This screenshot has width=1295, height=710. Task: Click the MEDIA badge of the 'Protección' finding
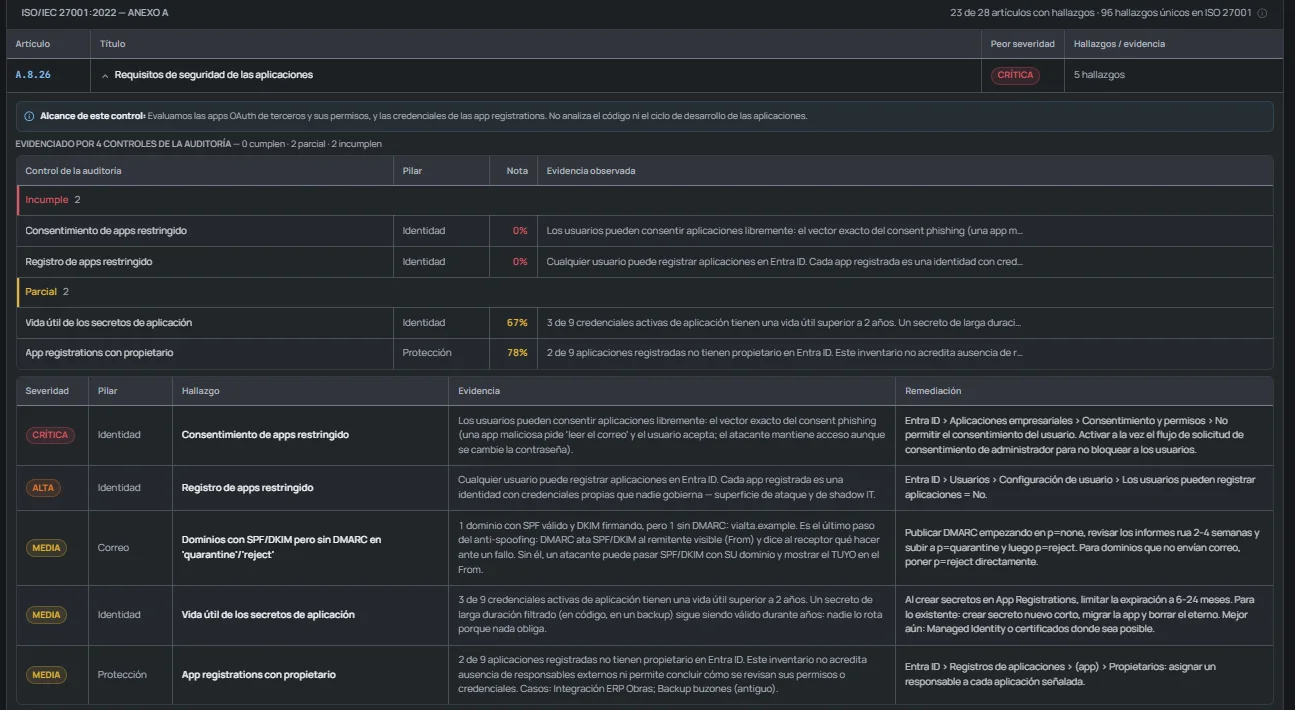point(46,675)
